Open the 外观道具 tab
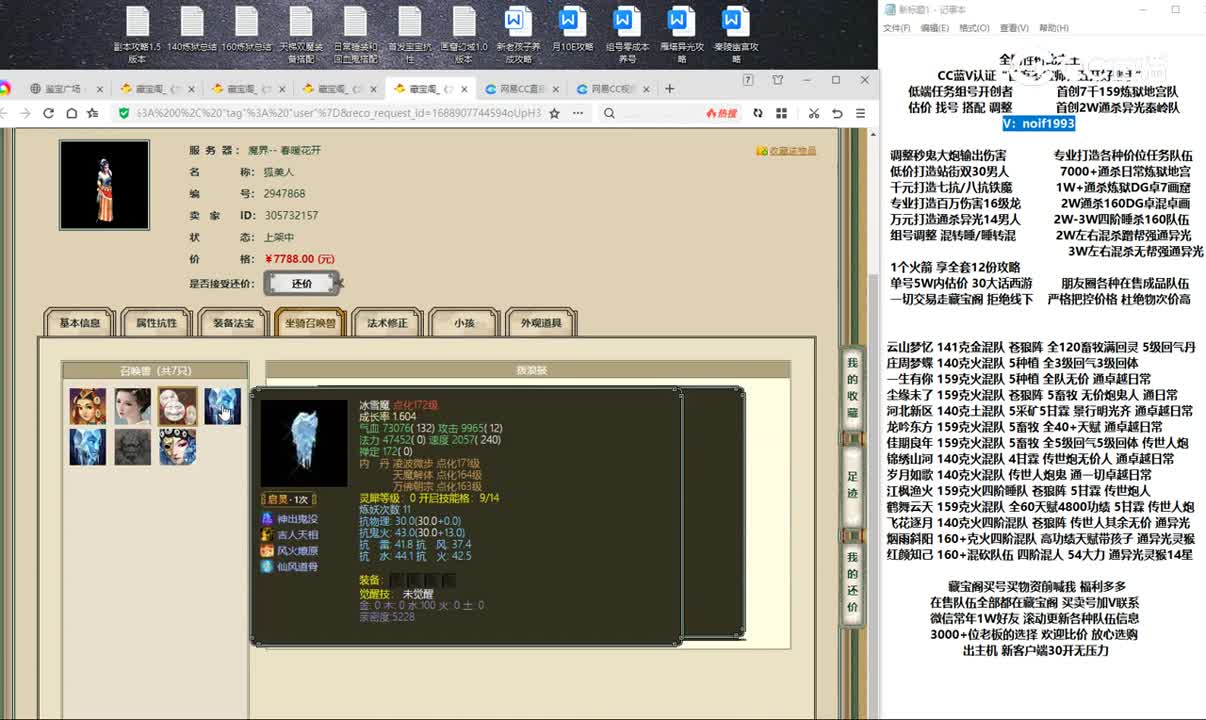The height and width of the screenshot is (720, 1206). [x=541, y=323]
